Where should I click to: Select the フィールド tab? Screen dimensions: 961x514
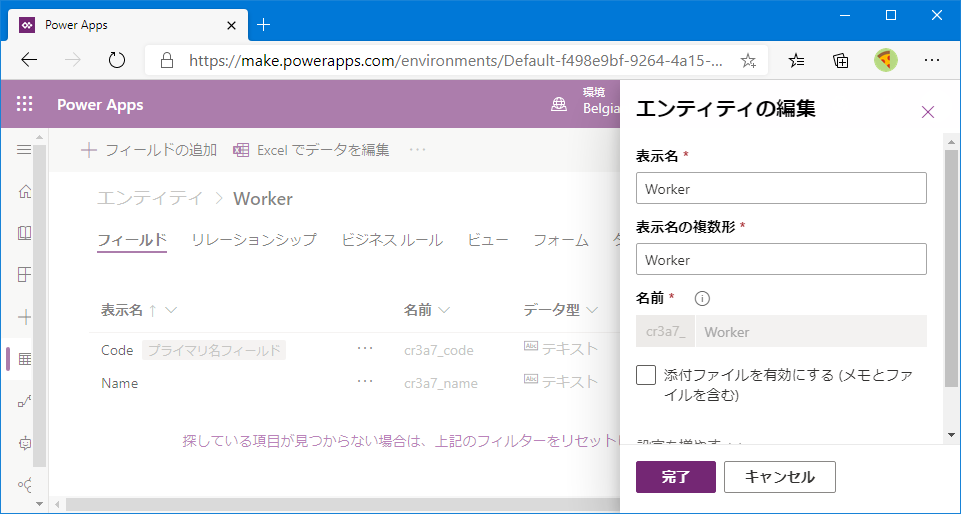point(132,240)
